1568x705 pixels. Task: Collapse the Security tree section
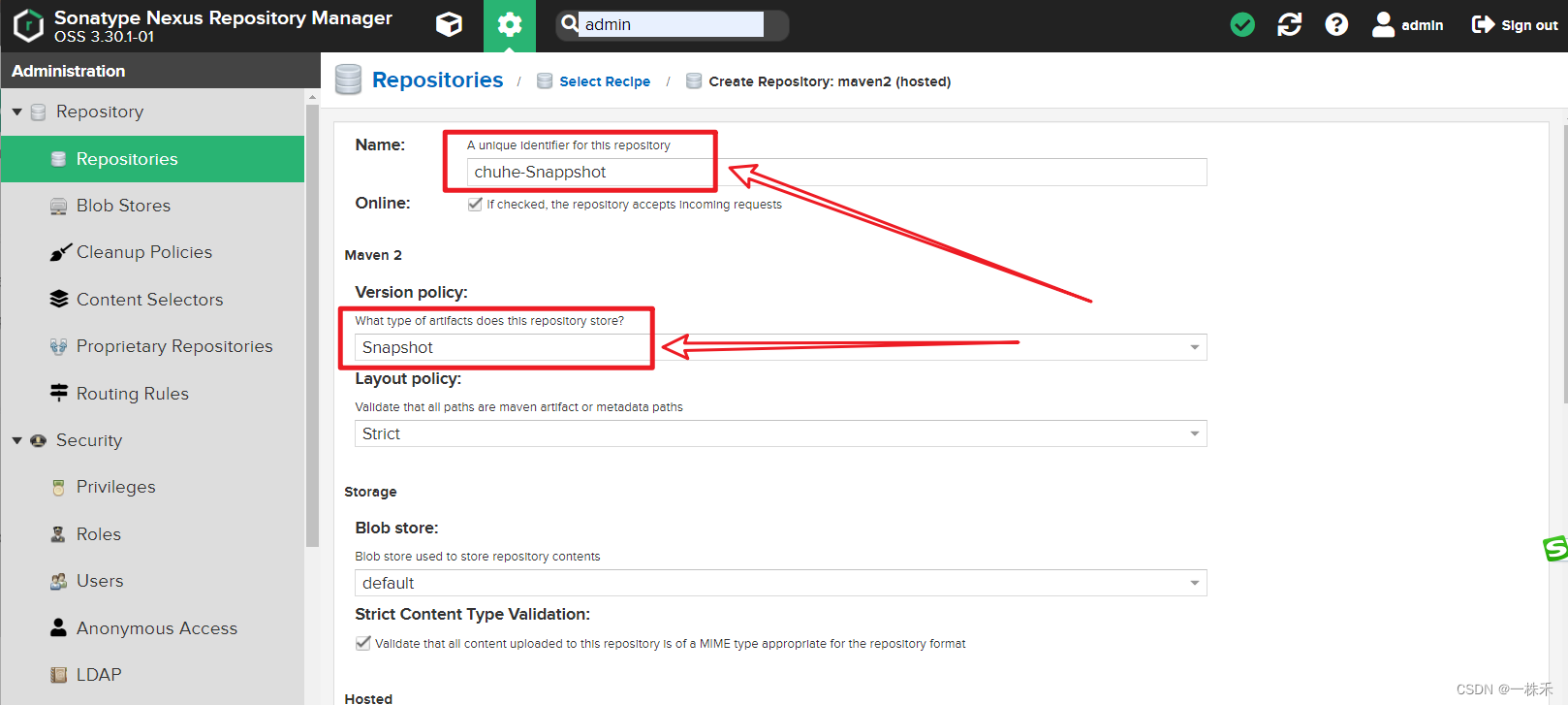(x=16, y=440)
